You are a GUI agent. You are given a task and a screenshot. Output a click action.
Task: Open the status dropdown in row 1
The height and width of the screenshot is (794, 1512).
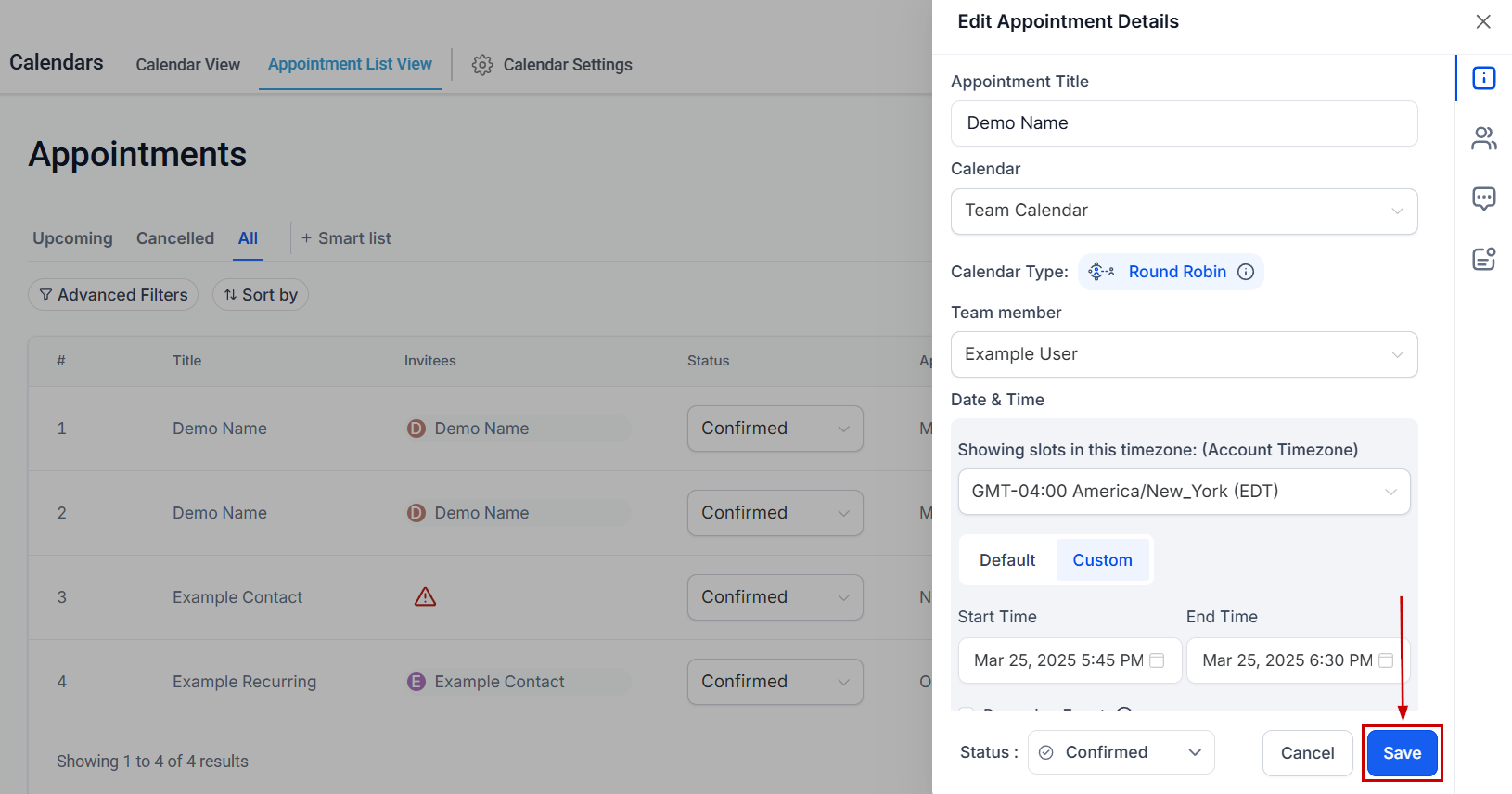click(775, 429)
